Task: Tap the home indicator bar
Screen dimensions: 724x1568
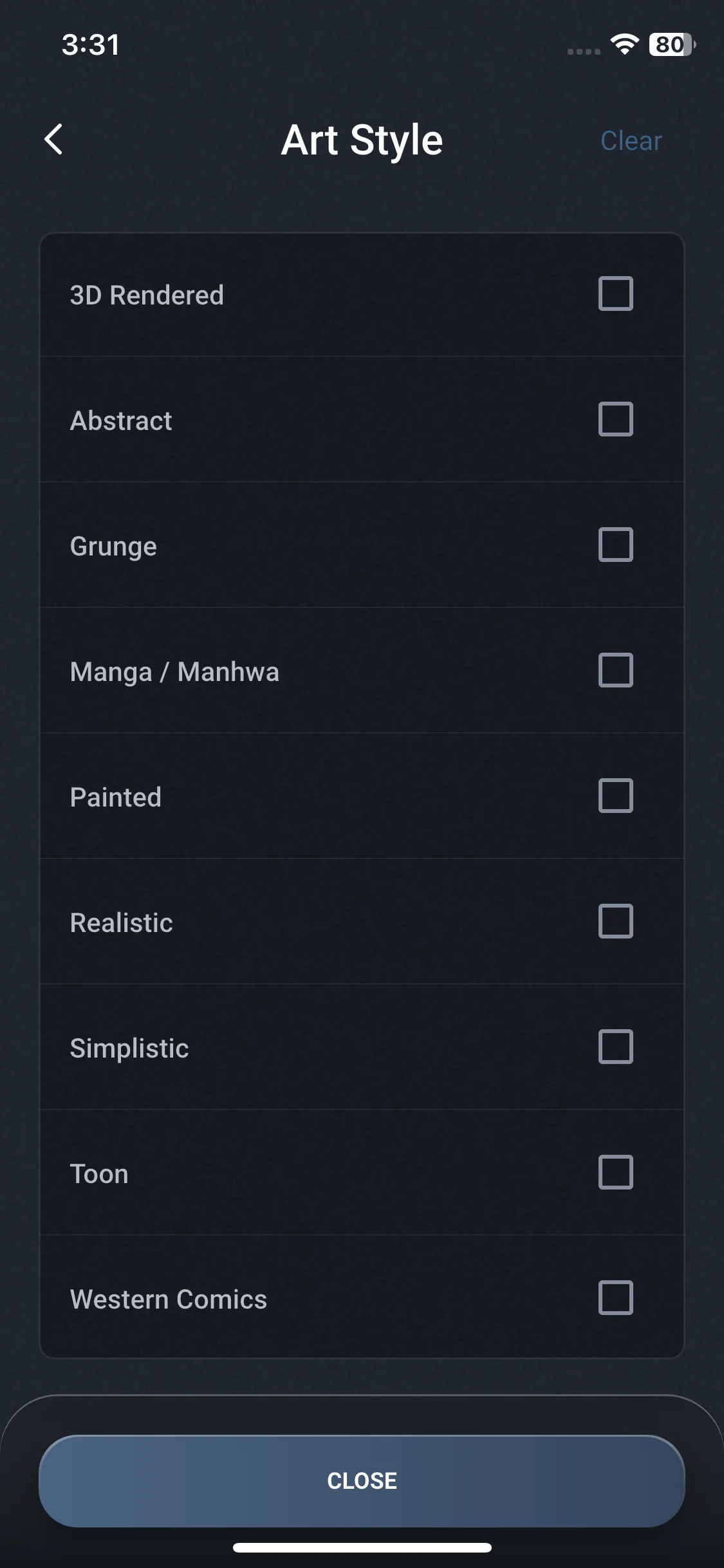Action: tap(362, 1547)
